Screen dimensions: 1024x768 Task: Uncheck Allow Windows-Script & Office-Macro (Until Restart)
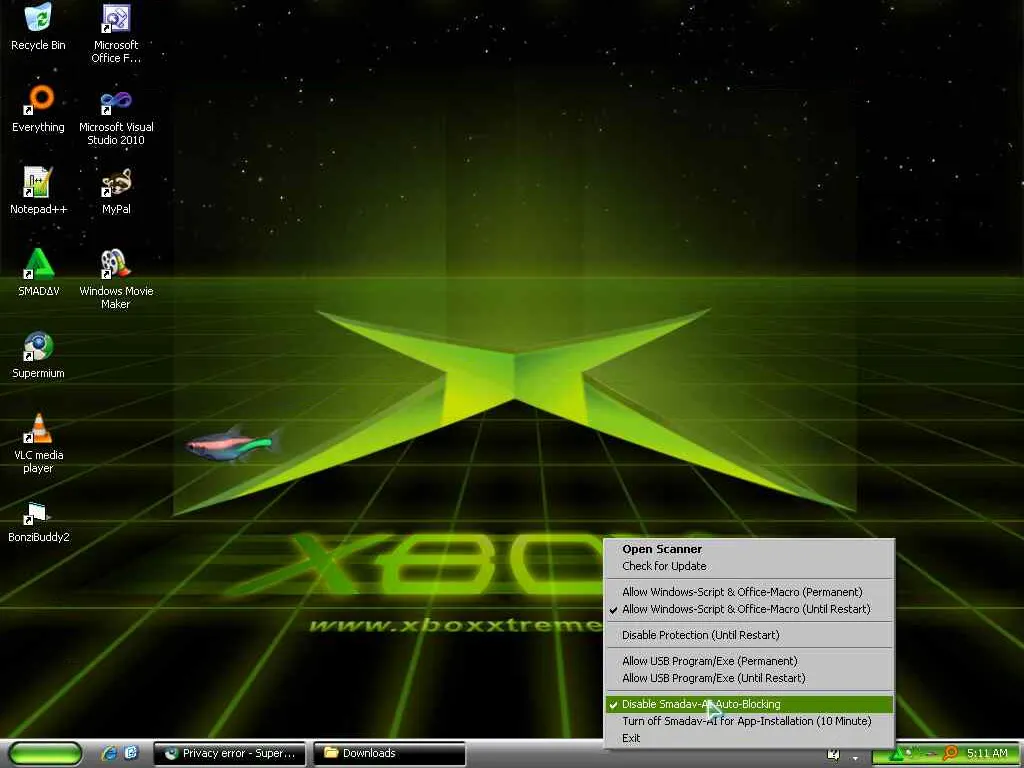tap(750, 609)
